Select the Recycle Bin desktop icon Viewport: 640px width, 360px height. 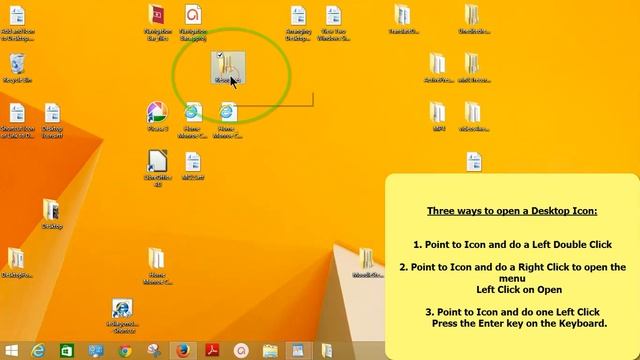click(x=17, y=68)
